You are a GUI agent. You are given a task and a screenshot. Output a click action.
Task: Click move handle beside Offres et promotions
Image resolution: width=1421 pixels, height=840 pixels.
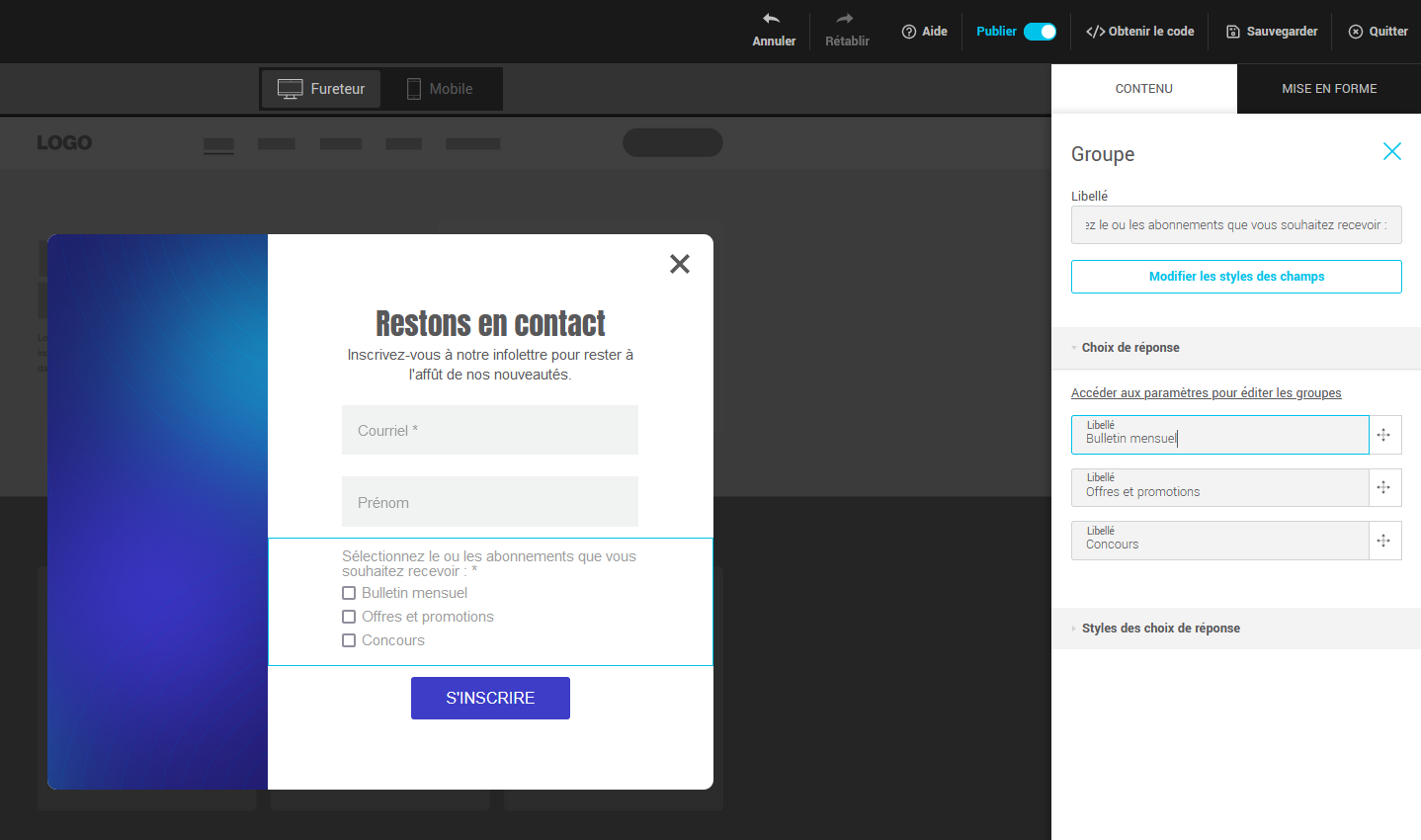click(x=1383, y=487)
